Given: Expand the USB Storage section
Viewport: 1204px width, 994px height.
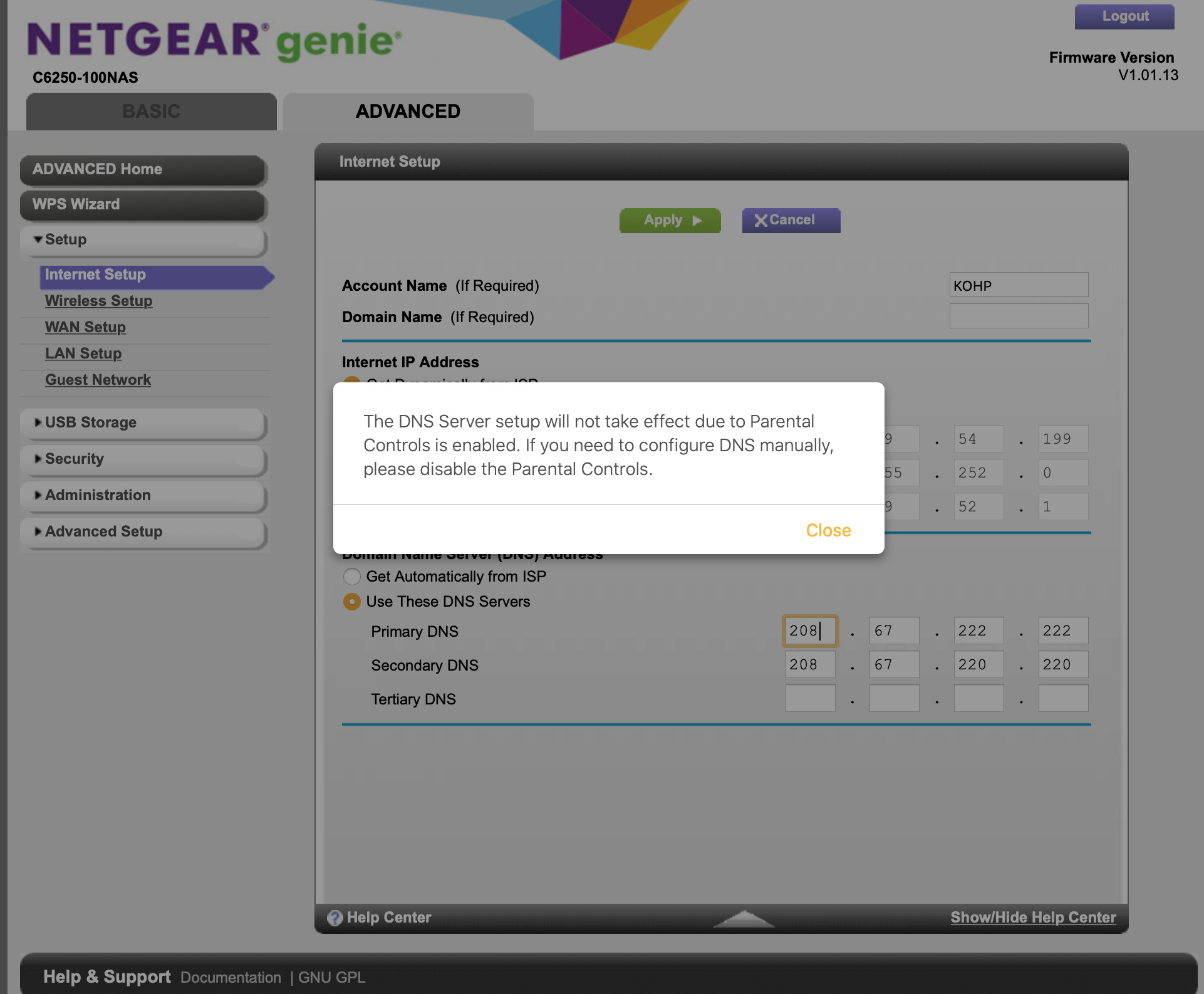Looking at the screenshot, I should (x=143, y=423).
